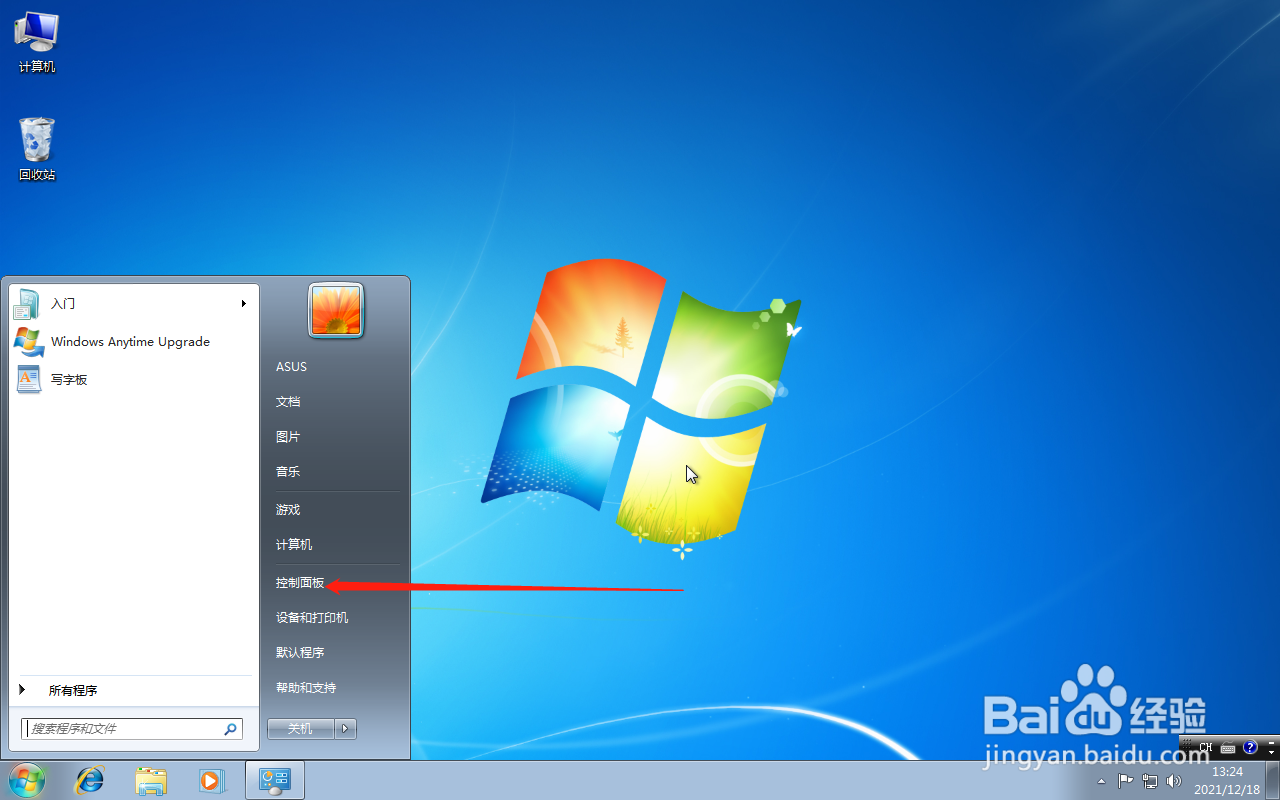The width and height of the screenshot is (1280, 800).
Task: Open the shutdown options arrow next to 关机
Action: [345, 728]
